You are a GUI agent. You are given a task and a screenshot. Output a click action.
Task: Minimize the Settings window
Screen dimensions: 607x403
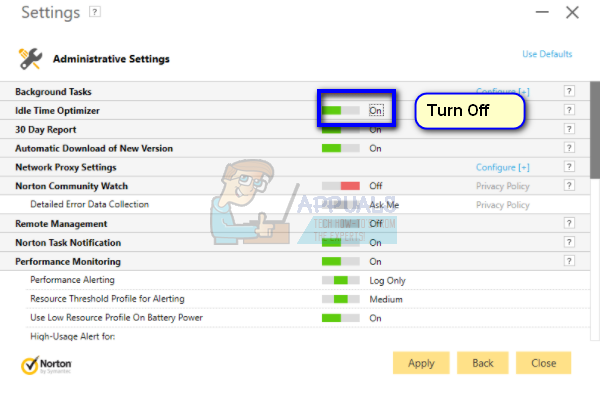click(x=542, y=12)
